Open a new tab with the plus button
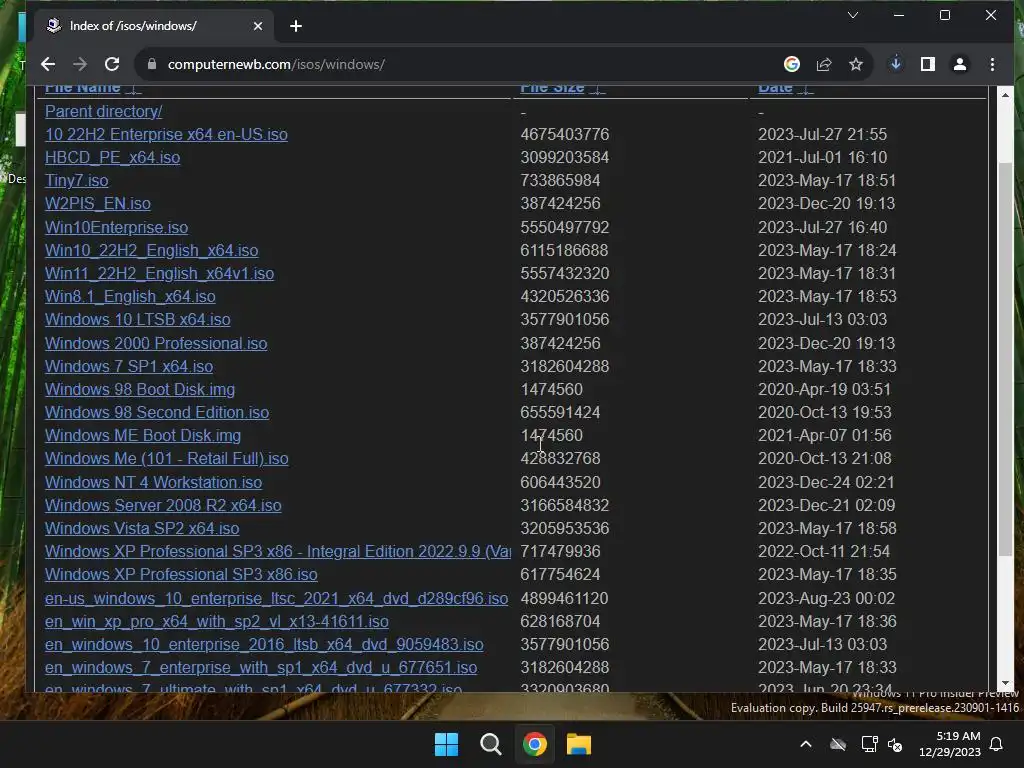Viewport: 1024px width, 768px height. 296,26
